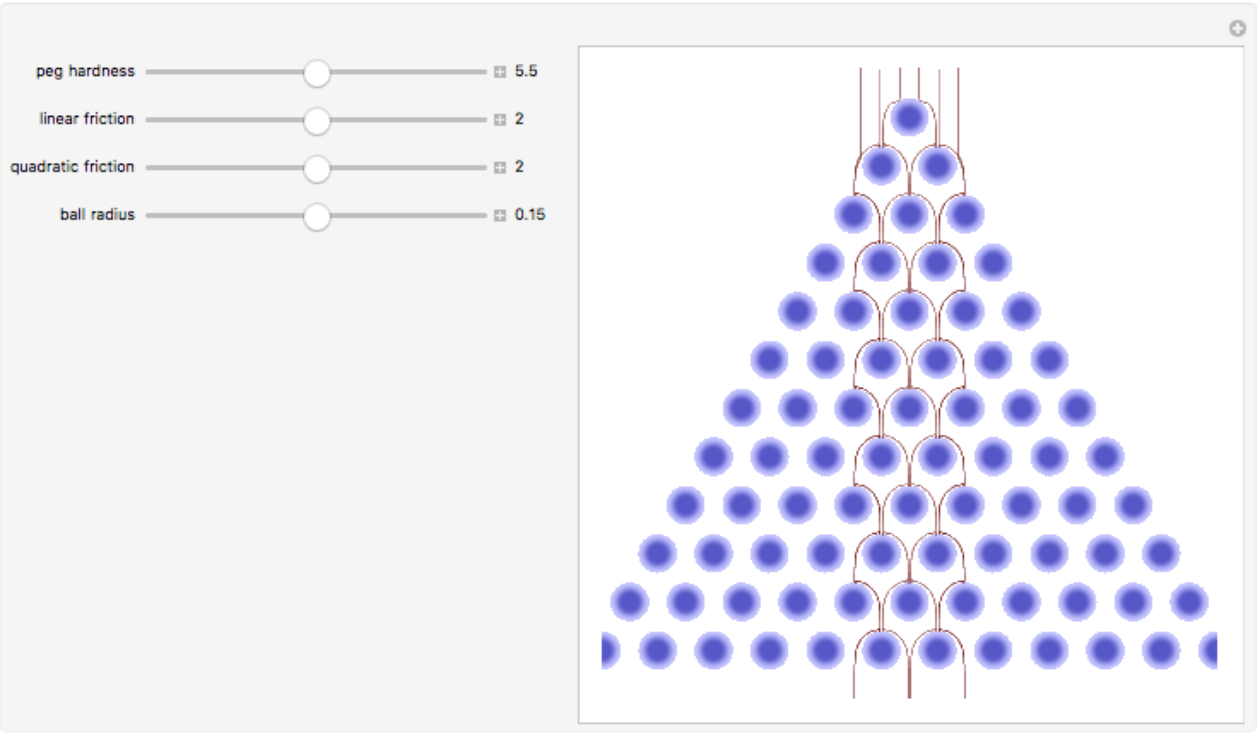The image size is (1258, 738).
Task: Expand the quadratic friction slider controls
Action: click(500, 168)
